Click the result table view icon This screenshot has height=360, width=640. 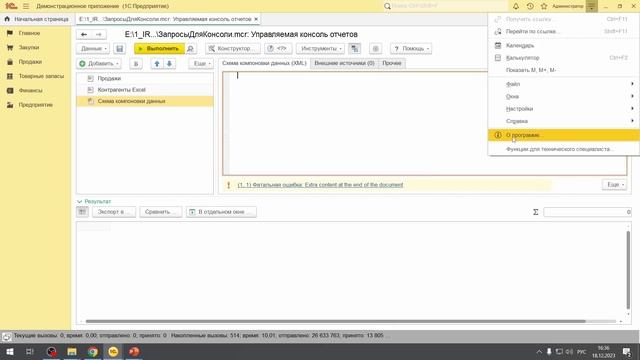click(82, 212)
